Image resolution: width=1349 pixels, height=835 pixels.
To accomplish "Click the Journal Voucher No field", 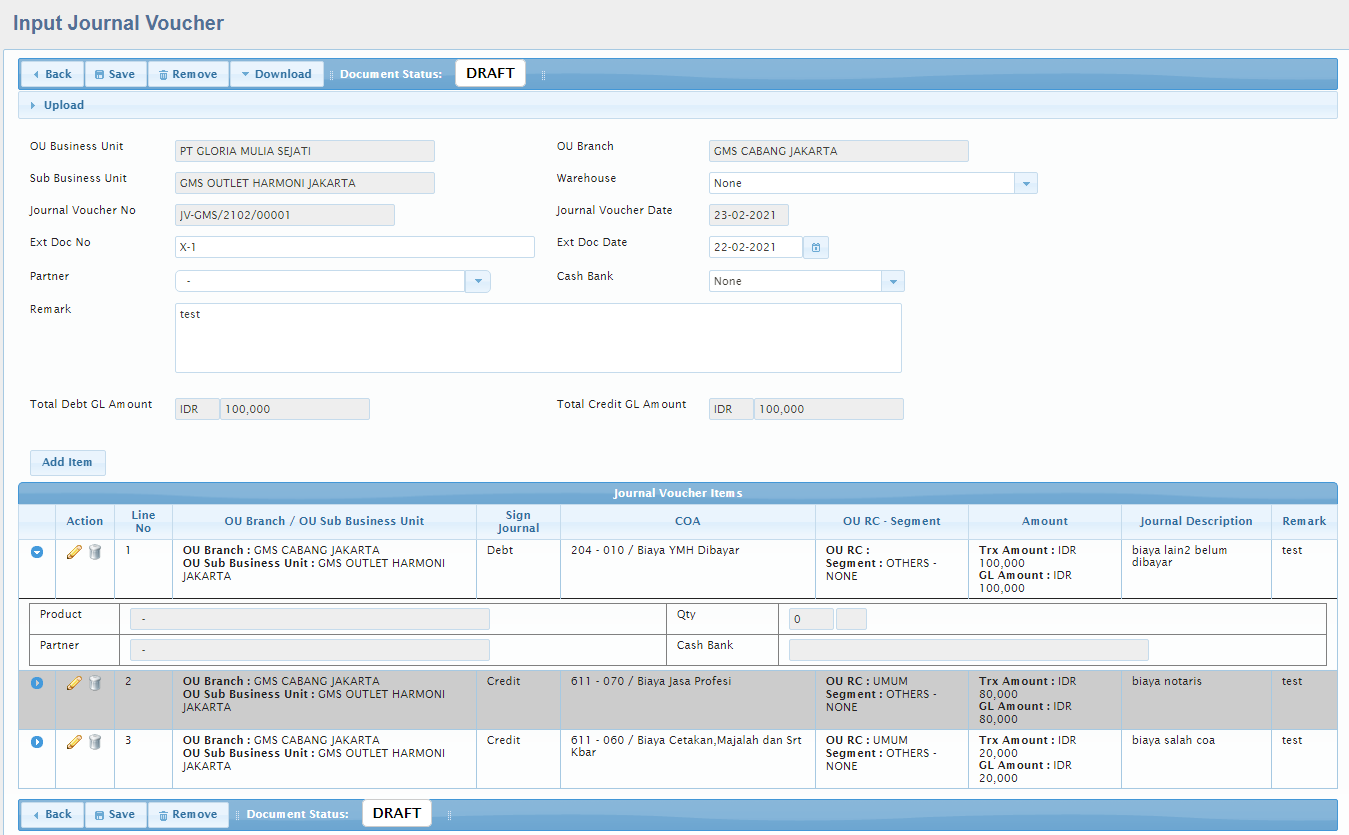I will click(x=285, y=215).
